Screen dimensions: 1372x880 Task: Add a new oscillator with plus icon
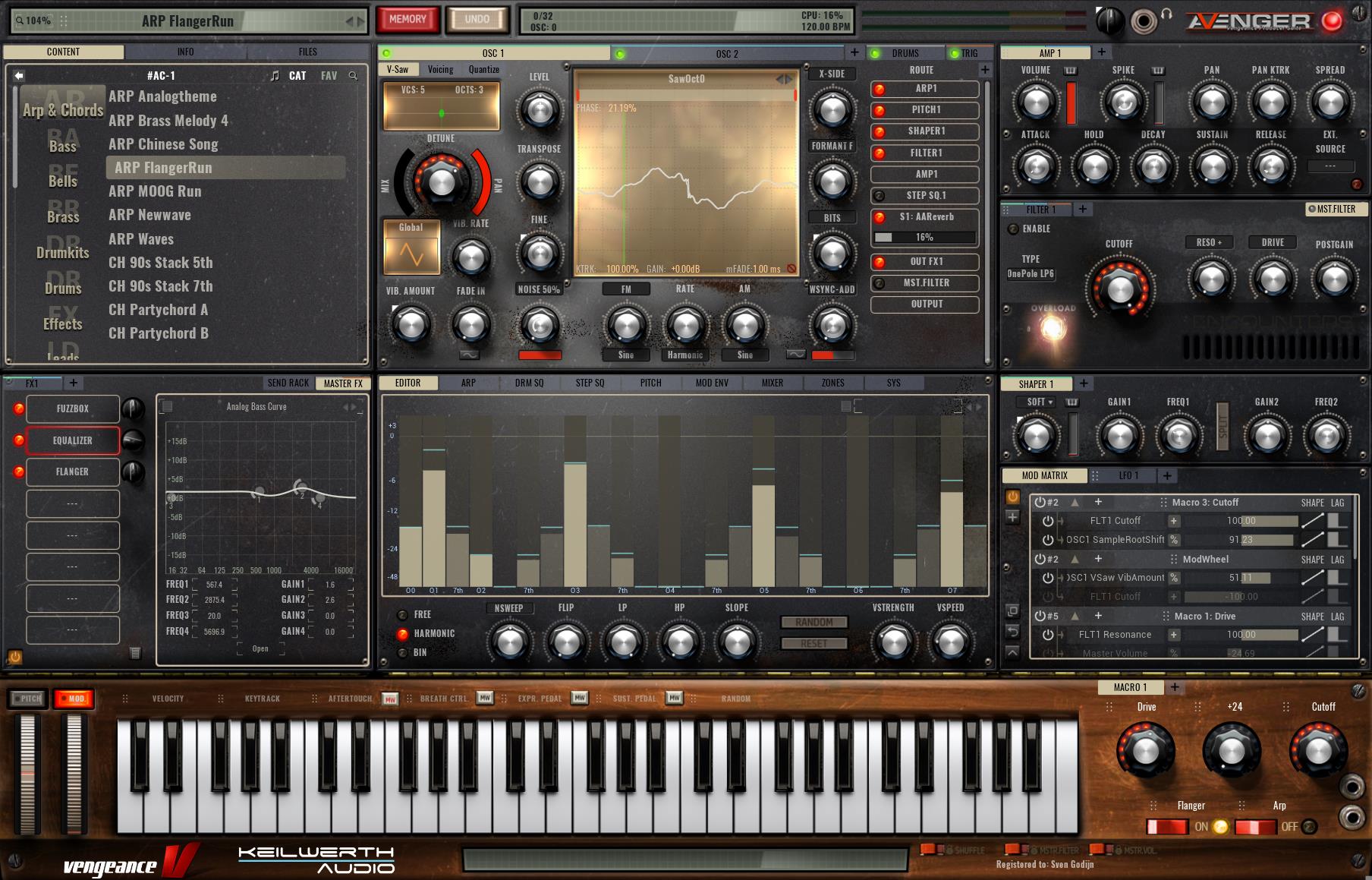coord(854,52)
